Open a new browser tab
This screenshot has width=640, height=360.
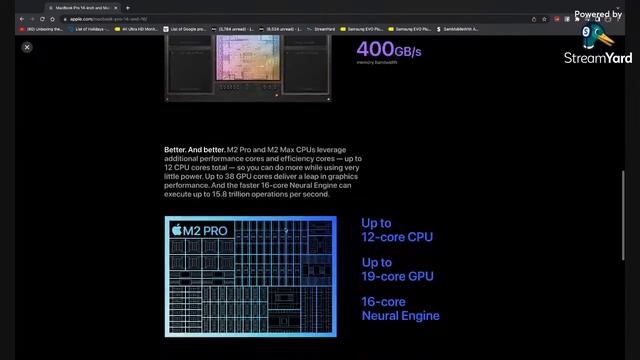pyautogui.click(x=128, y=8)
